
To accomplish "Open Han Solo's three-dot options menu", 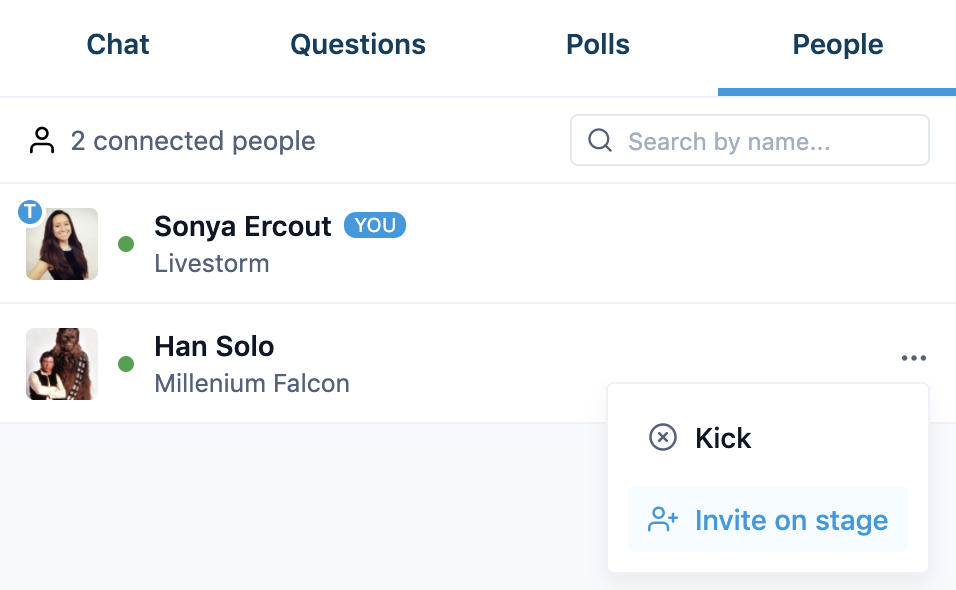I will point(913,358).
